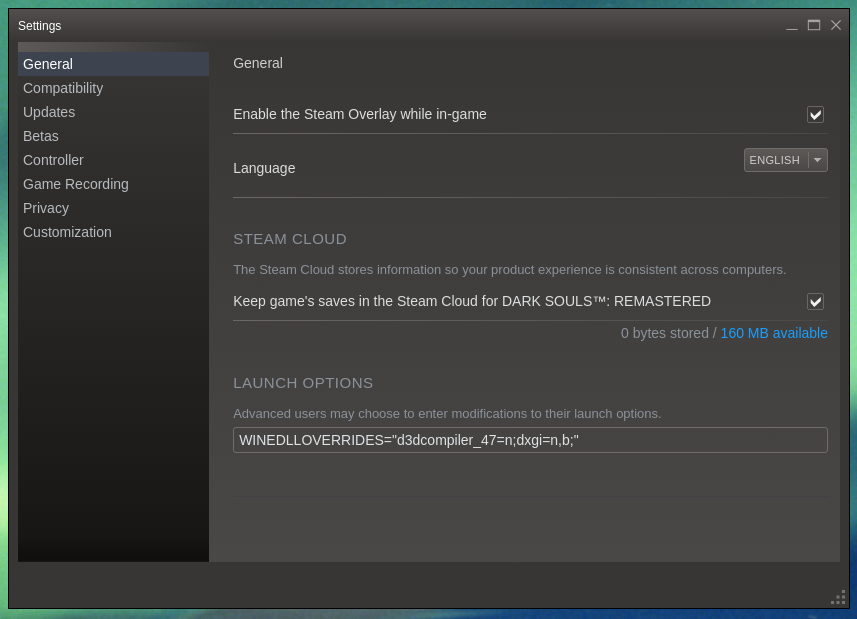The height and width of the screenshot is (619, 857).
Task: Click the 'Language' label
Action: point(264,168)
